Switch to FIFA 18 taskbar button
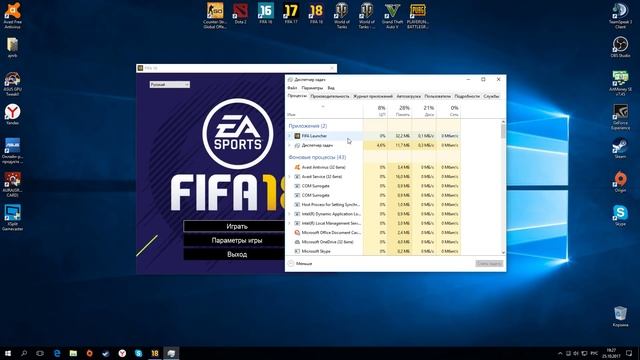 click(x=155, y=353)
